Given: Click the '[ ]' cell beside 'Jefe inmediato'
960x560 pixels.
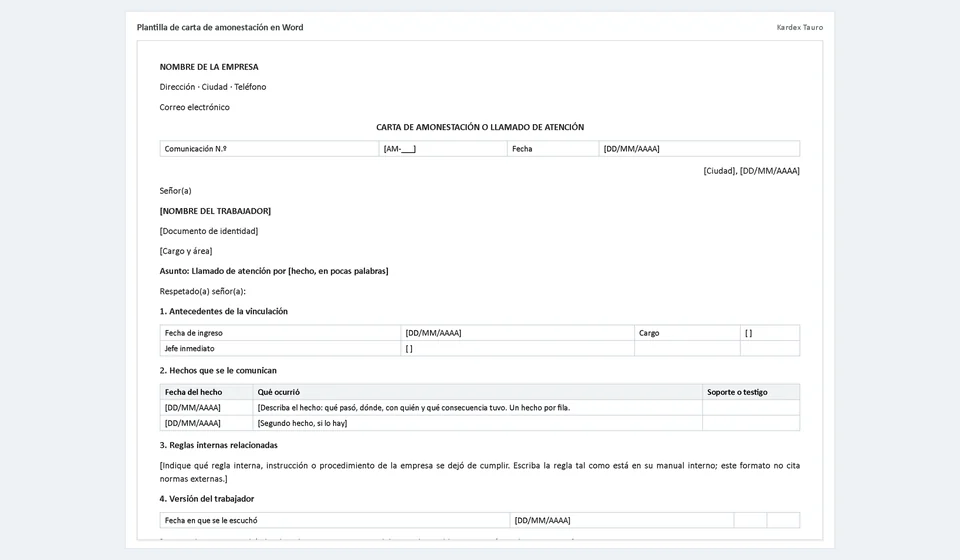Looking at the screenshot, I should [x=517, y=348].
